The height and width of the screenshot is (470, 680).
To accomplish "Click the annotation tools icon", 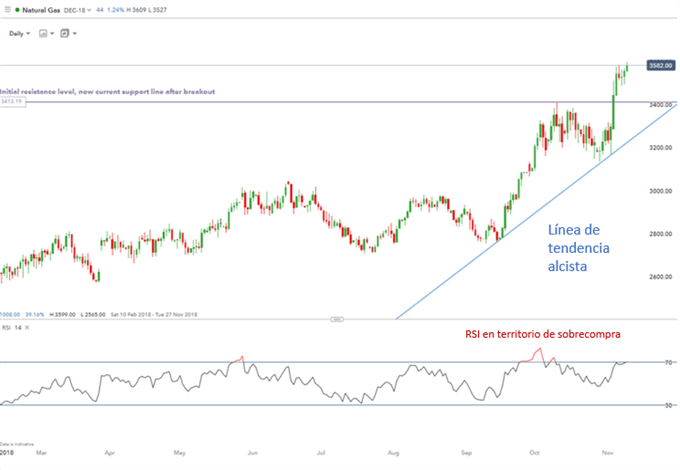I will (x=65, y=33).
